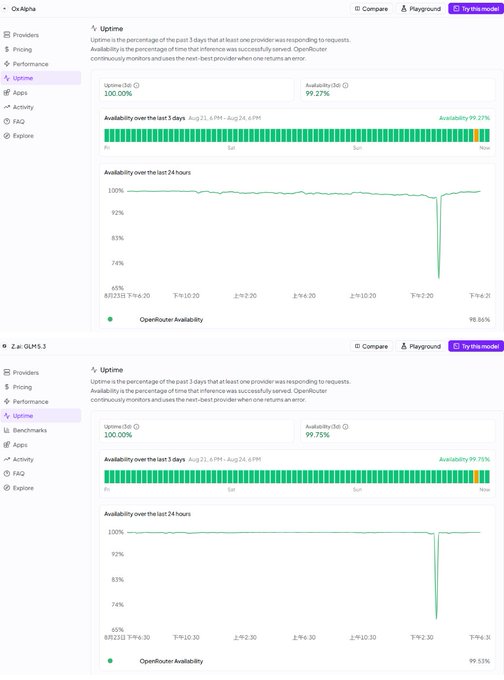Click Availability (3d) info icon on GLM 5.3 page
The height and width of the screenshot is (680, 504).
[345, 427]
